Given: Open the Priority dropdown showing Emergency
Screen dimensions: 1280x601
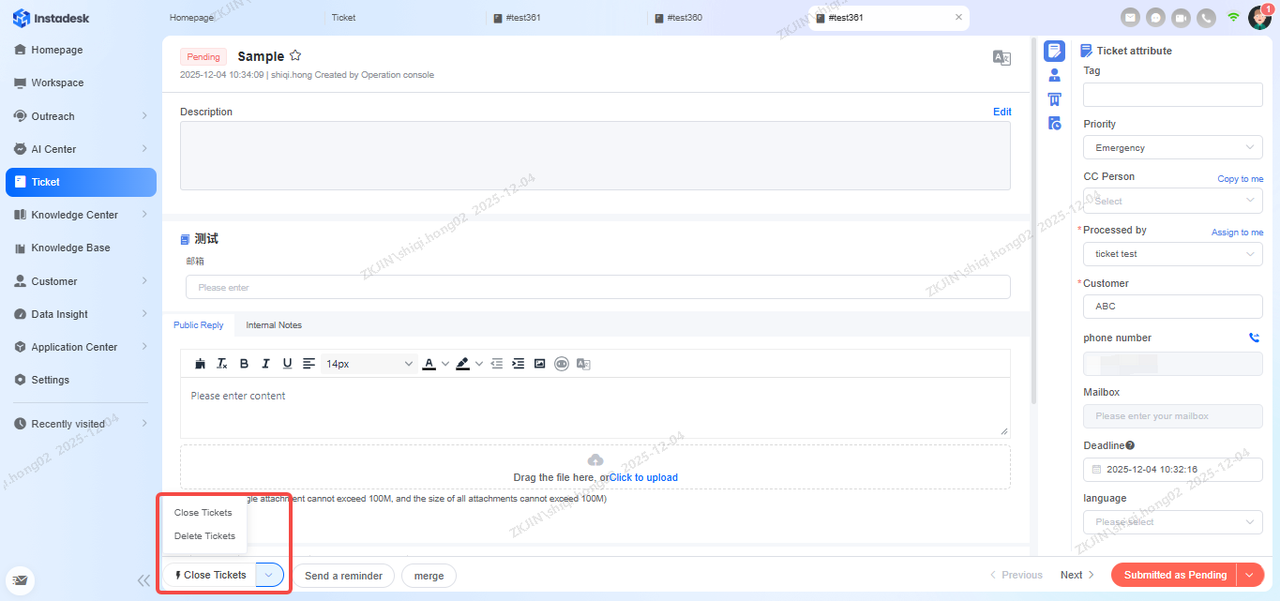Looking at the screenshot, I should point(1172,148).
